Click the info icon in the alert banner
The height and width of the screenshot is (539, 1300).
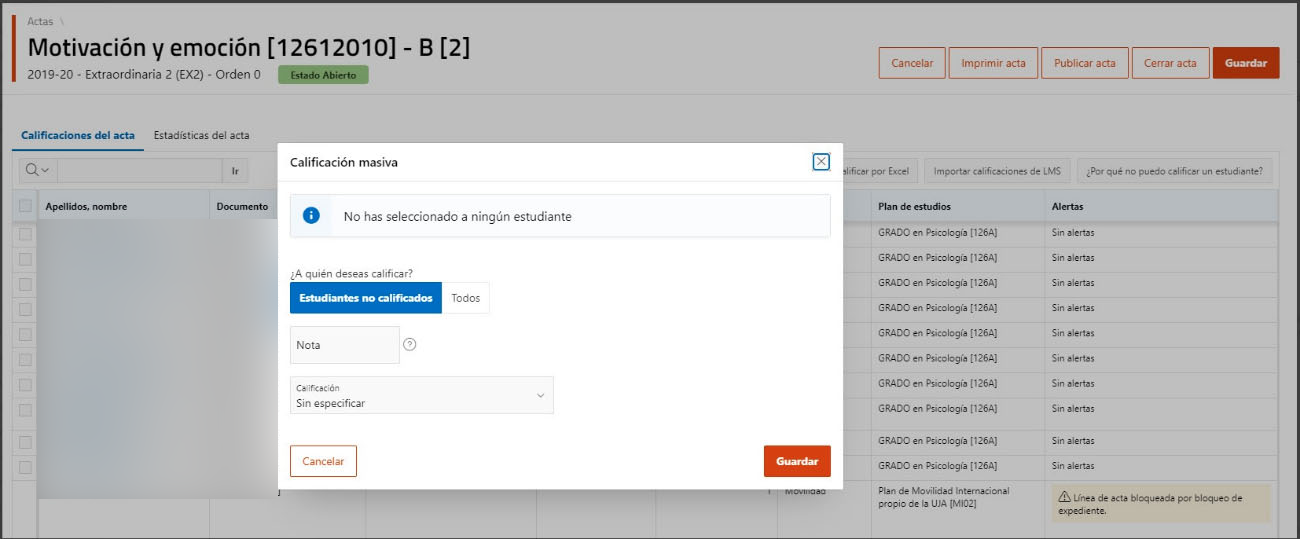(x=311, y=215)
